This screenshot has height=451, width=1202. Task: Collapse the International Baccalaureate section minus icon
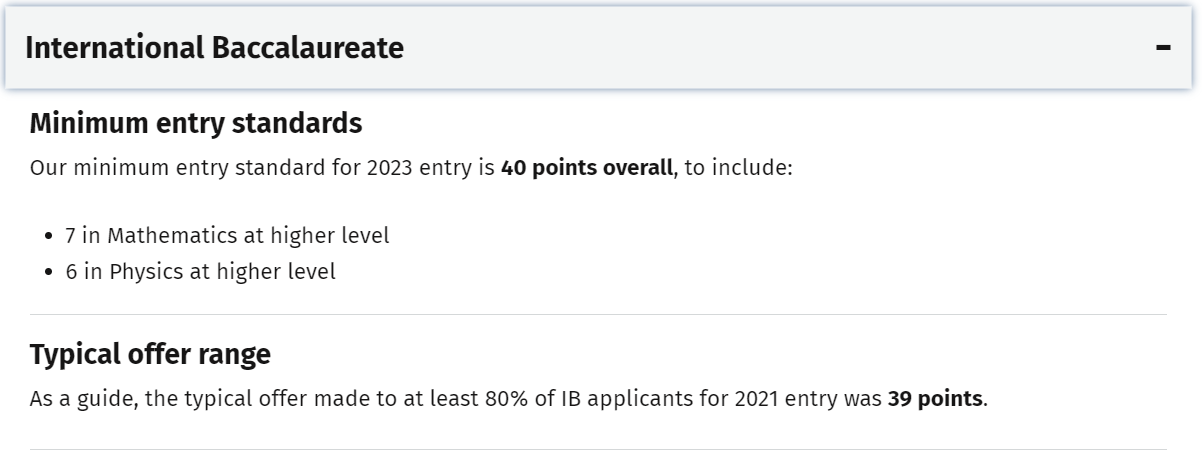[1163, 47]
